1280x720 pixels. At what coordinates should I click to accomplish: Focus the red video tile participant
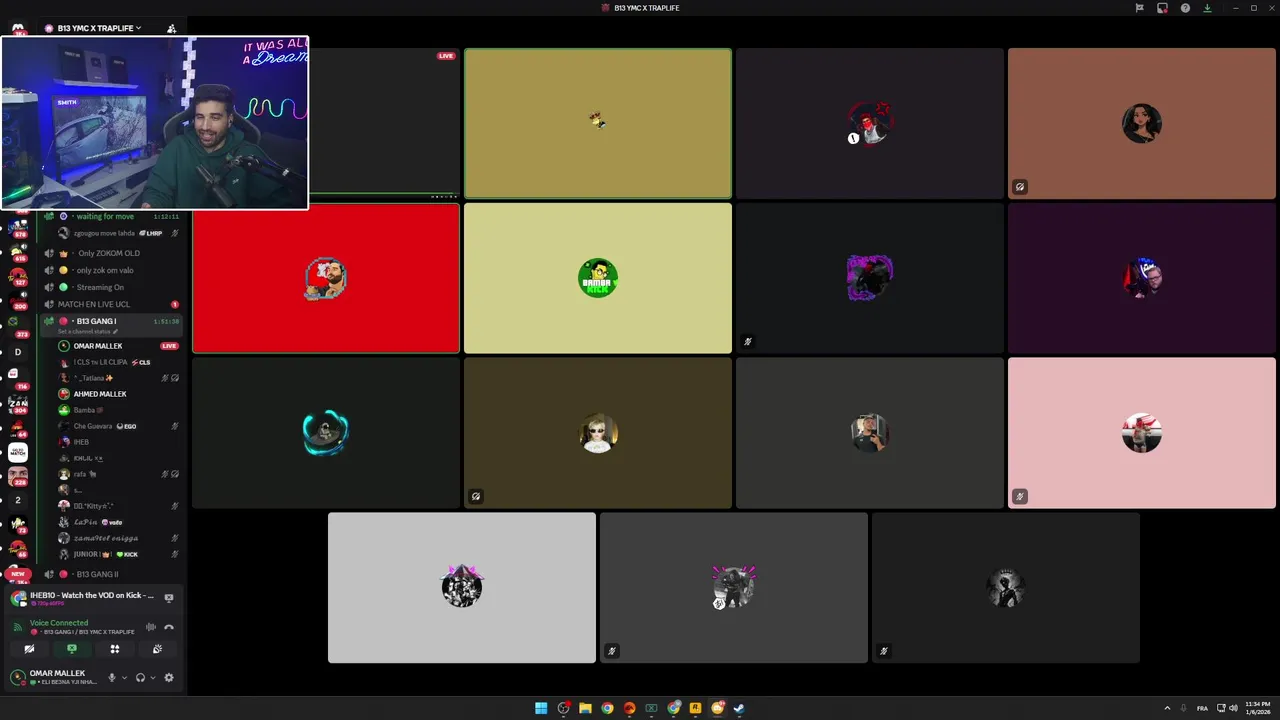click(x=326, y=278)
